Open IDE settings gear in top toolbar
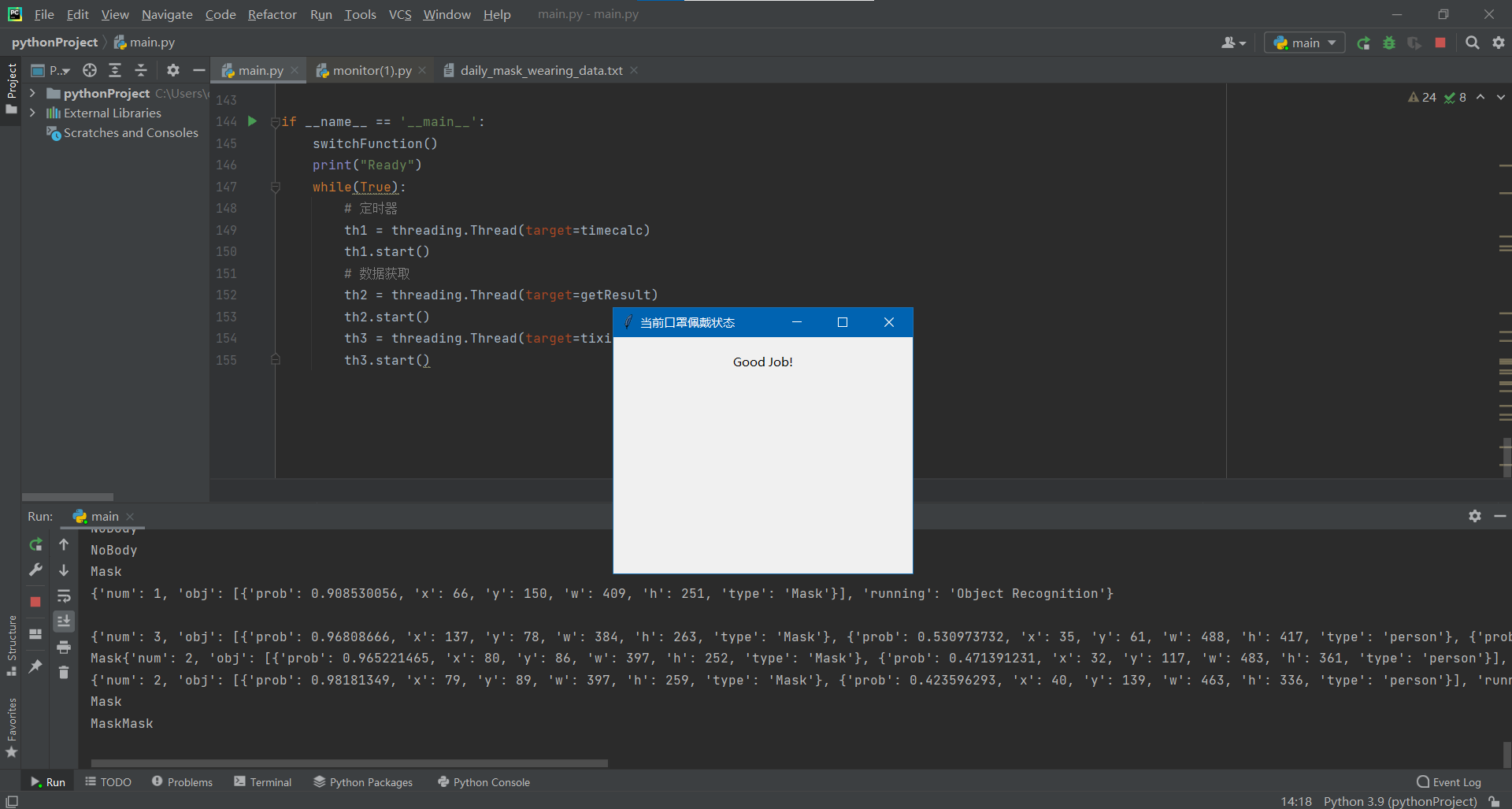Screen dimensions: 1512x809 (x=1499, y=43)
